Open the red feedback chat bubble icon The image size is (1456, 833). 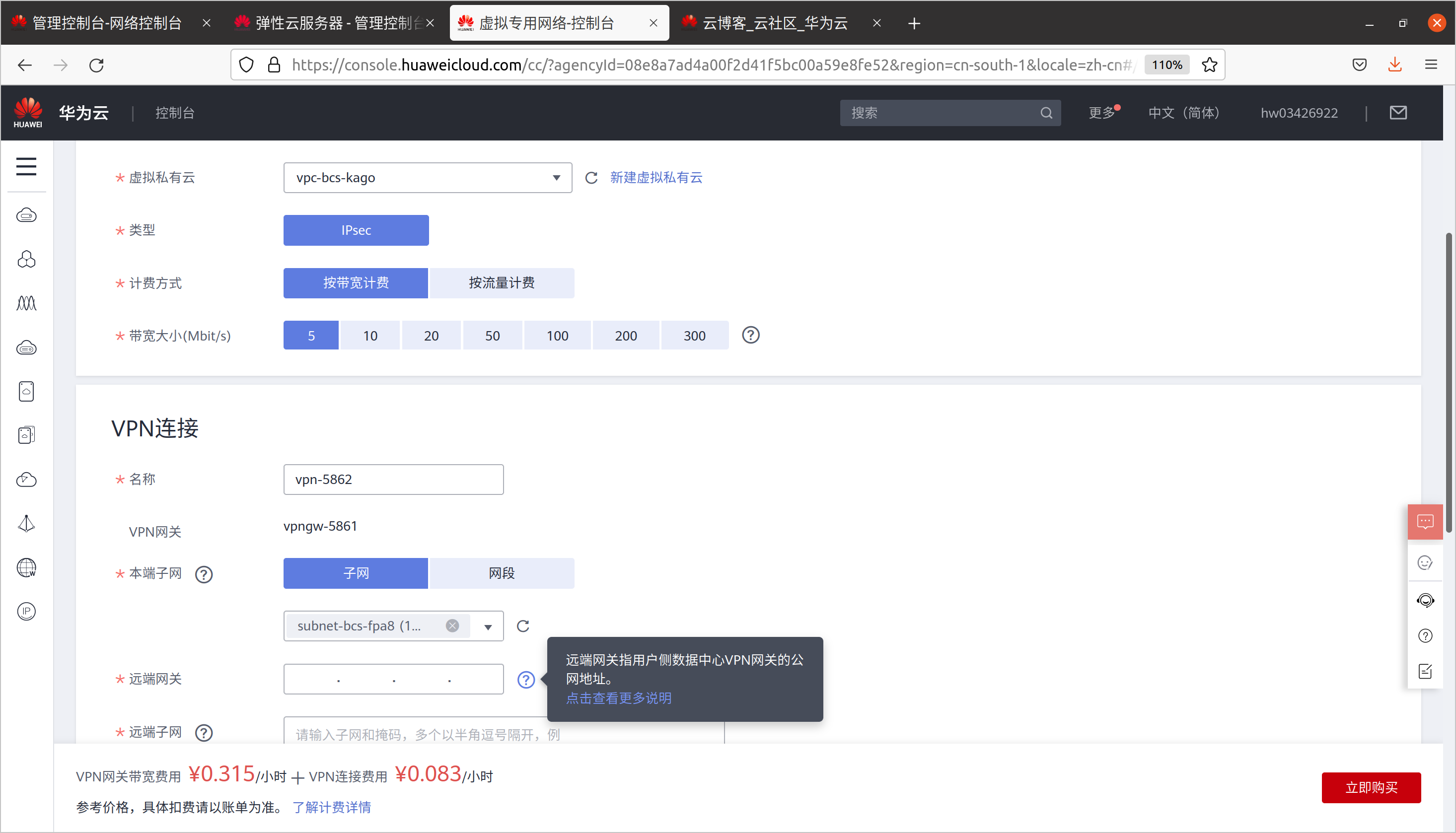tap(1426, 521)
